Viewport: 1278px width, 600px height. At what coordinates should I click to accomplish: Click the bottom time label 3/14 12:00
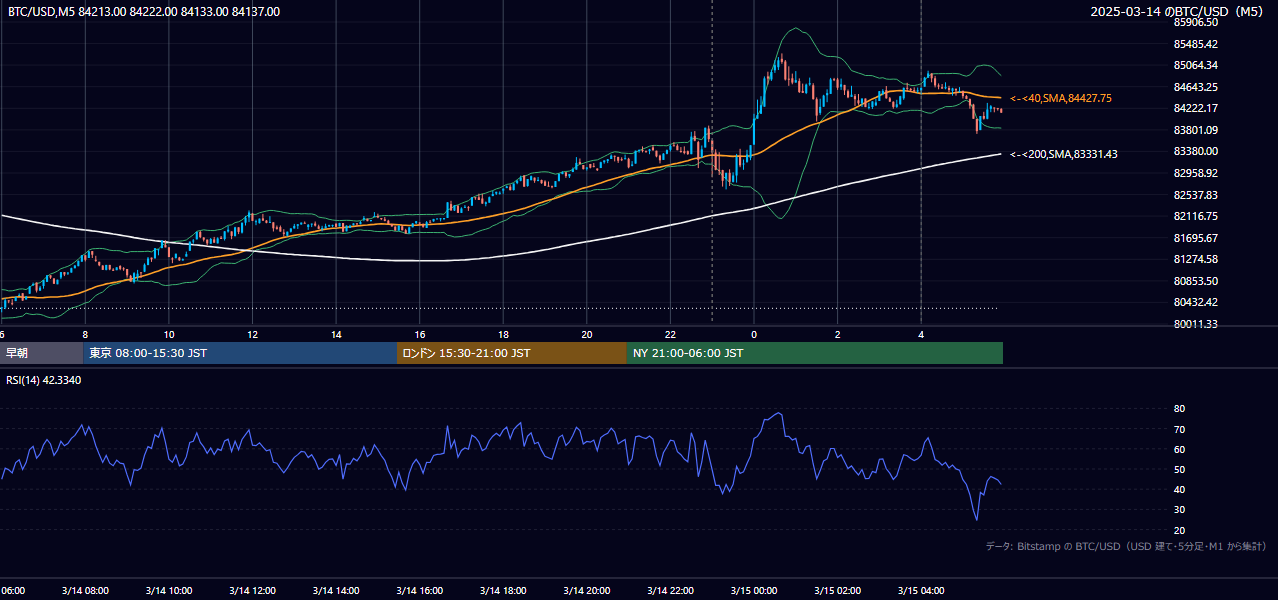coord(252,591)
